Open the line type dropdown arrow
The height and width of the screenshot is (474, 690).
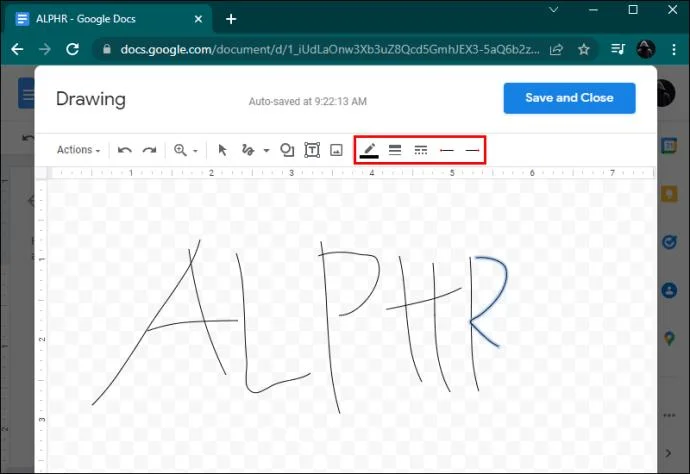pos(266,151)
